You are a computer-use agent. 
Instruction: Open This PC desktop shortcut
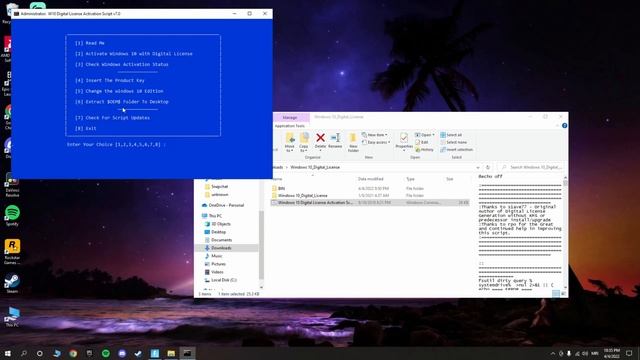tap(12, 317)
